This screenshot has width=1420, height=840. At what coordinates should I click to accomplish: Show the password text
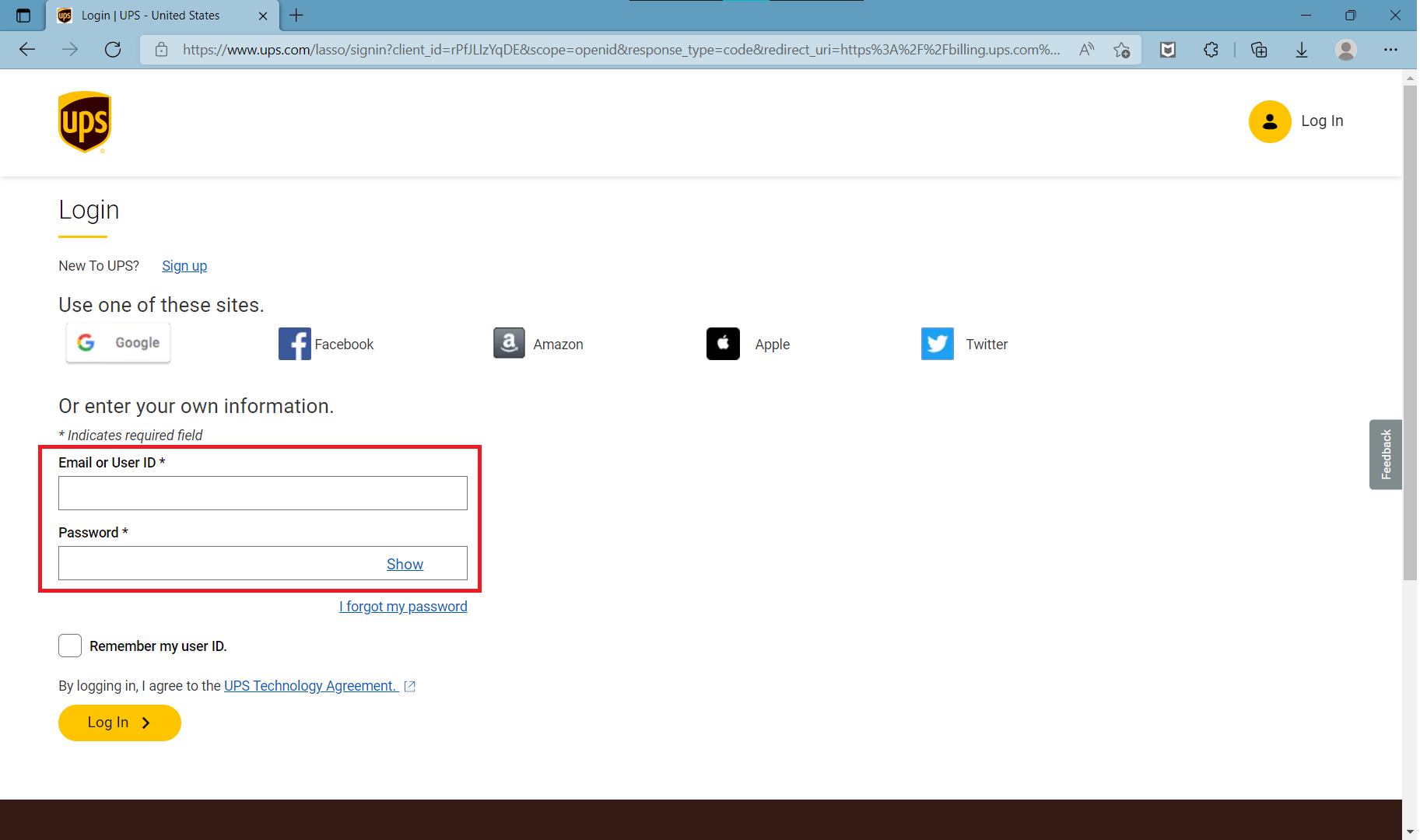click(405, 564)
